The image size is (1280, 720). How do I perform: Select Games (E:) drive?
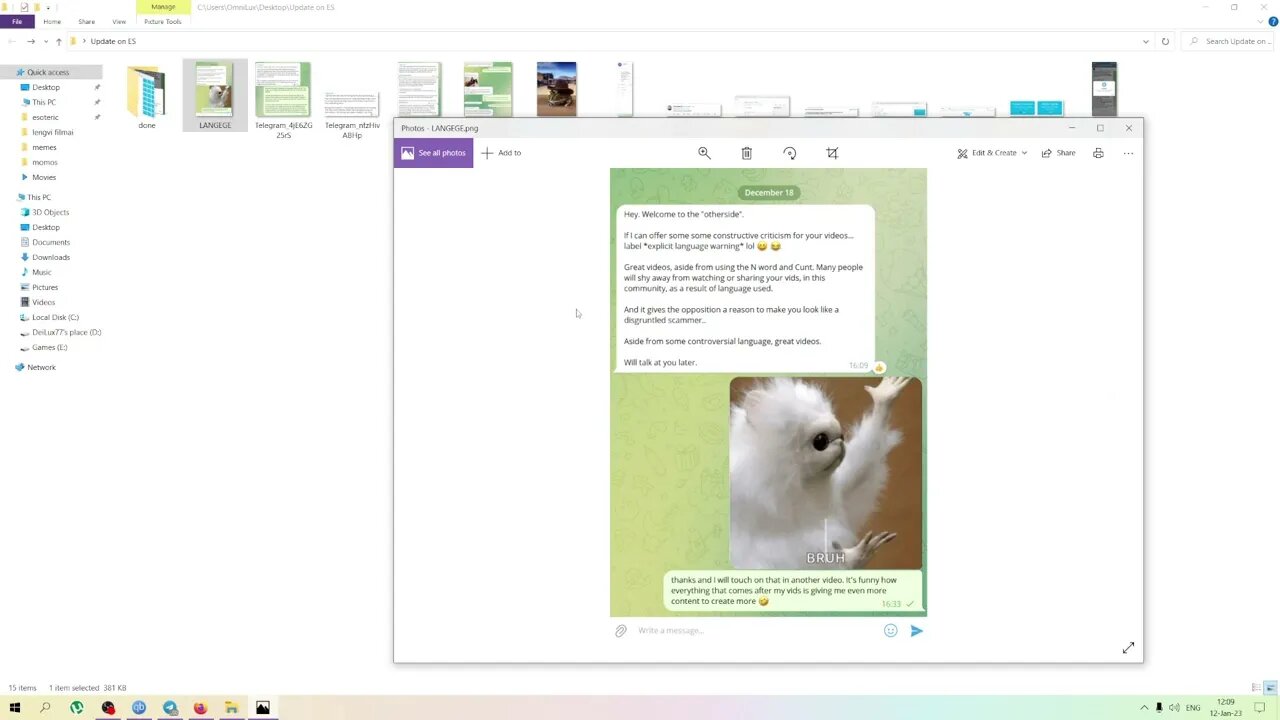tap(49, 347)
